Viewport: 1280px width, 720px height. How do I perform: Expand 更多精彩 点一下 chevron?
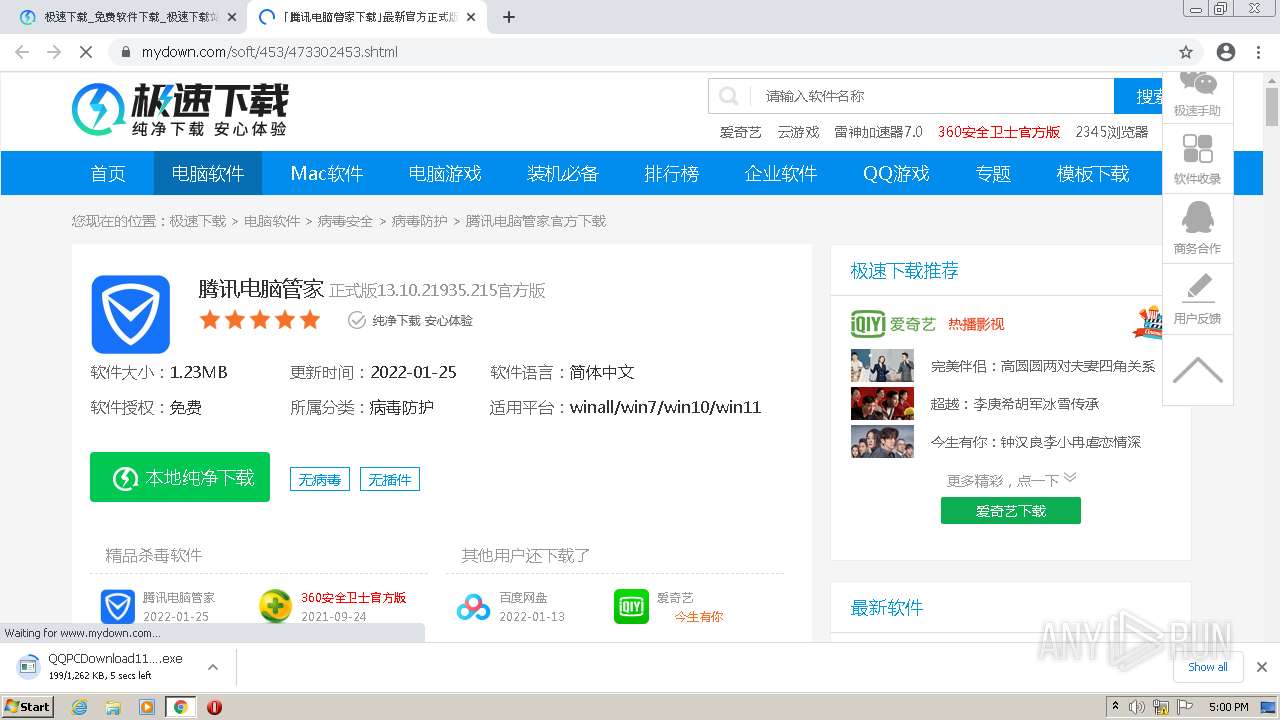(x=1070, y=478)
